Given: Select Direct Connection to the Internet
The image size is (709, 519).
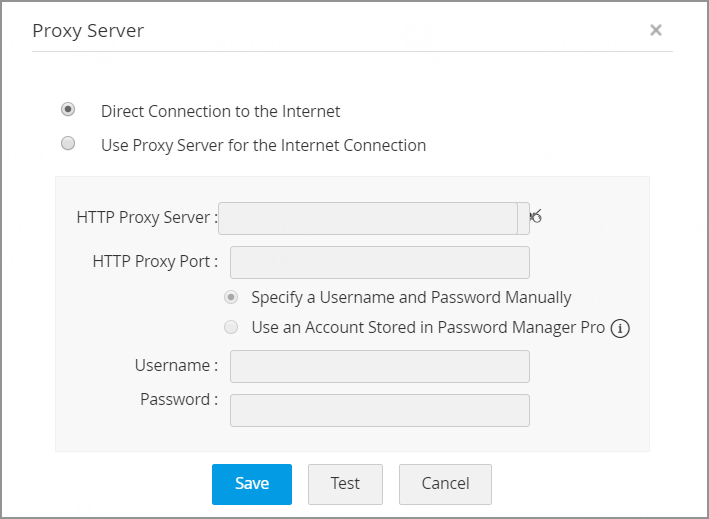Looking at the screenshot, I should (68, 109).
